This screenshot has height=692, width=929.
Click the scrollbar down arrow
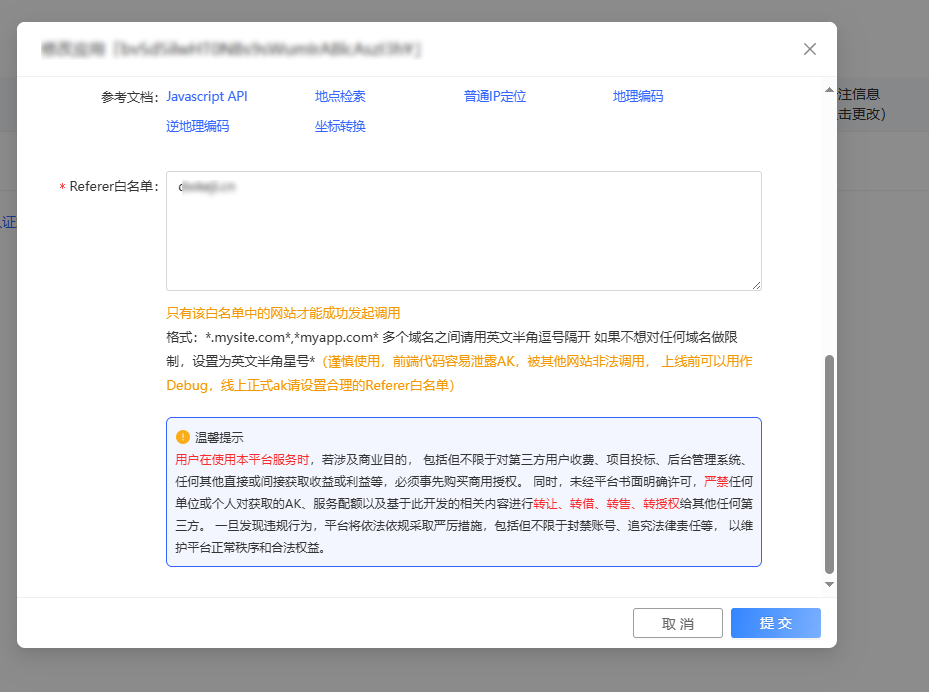pyautogui.click(x=828, y=584)
